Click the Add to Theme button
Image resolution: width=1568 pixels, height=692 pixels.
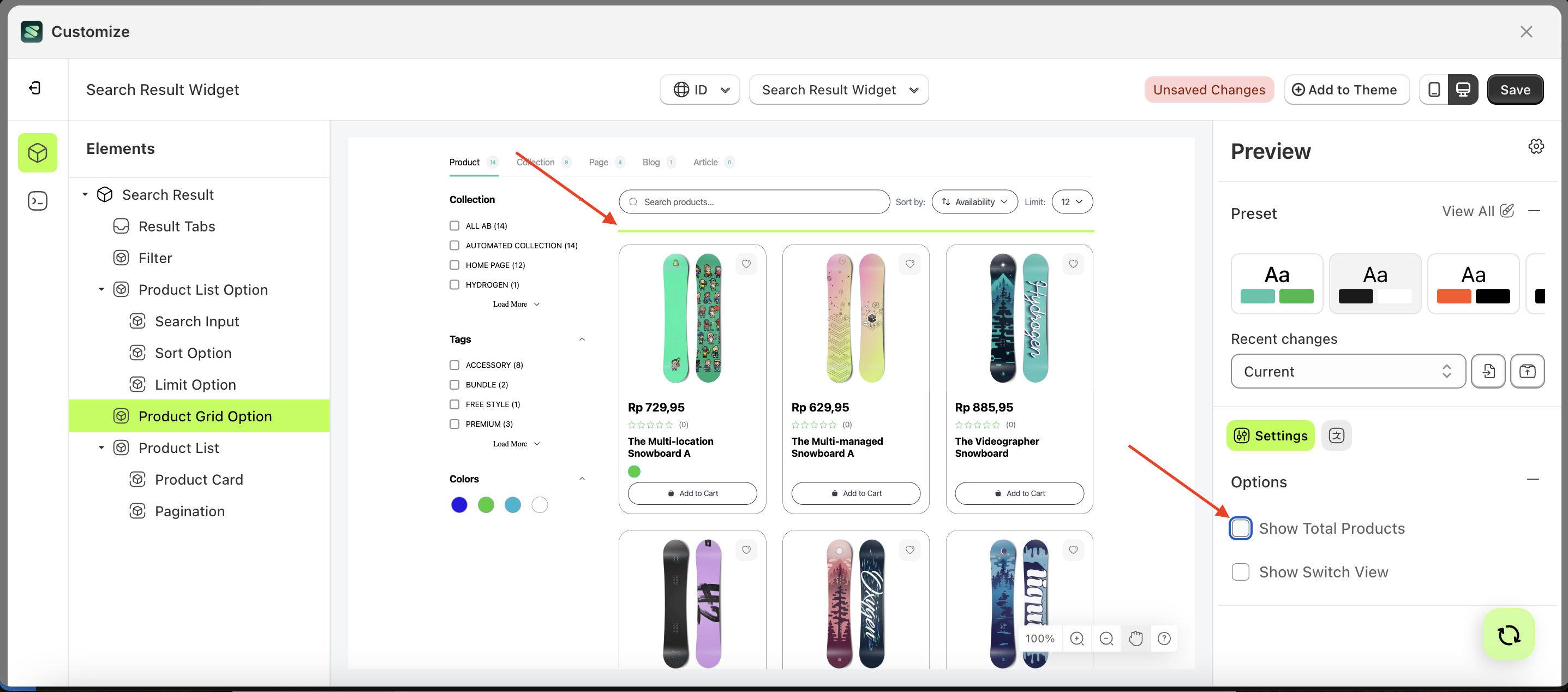[x=1346, y=90]
